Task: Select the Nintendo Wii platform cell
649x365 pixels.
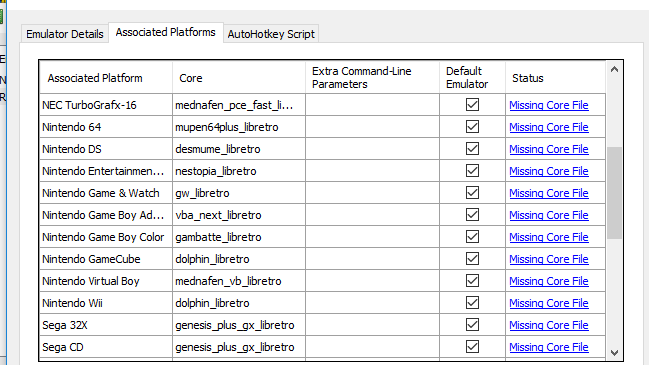Action: pos(106,303)
